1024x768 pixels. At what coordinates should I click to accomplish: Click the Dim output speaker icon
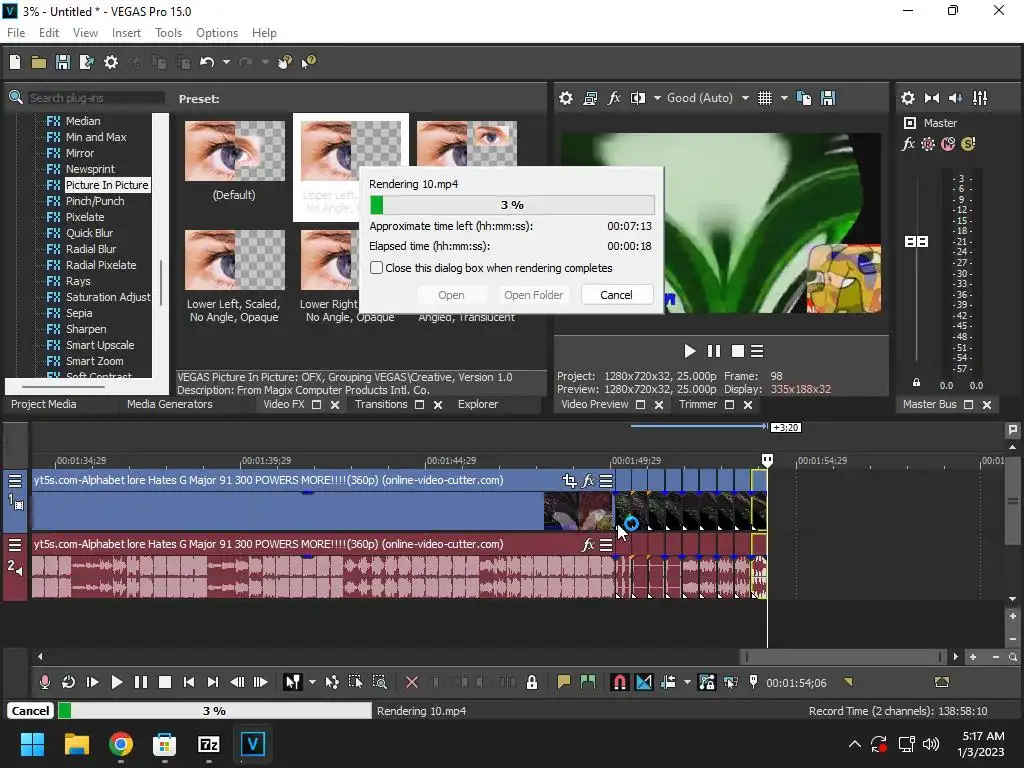point(955,98)
